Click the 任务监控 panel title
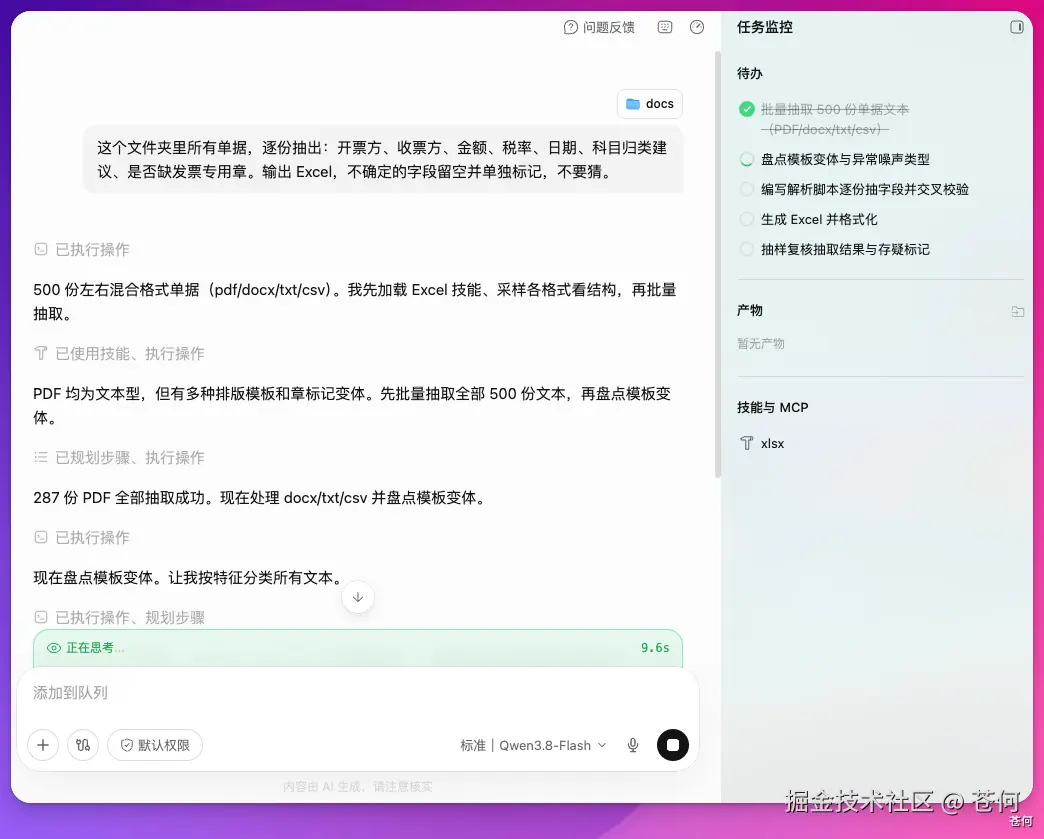Screen dimensions: 1044x839 (x=764, y=27)
